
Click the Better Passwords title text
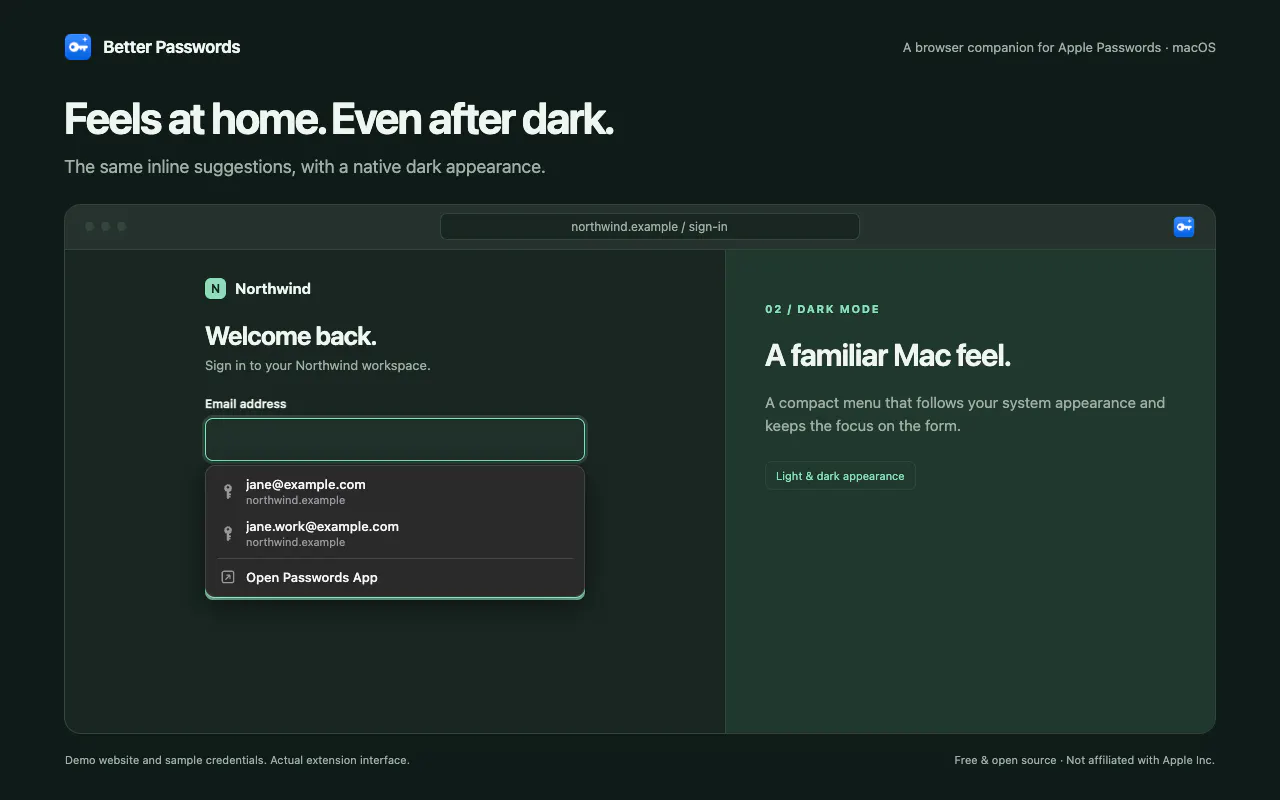click(172, 47)
